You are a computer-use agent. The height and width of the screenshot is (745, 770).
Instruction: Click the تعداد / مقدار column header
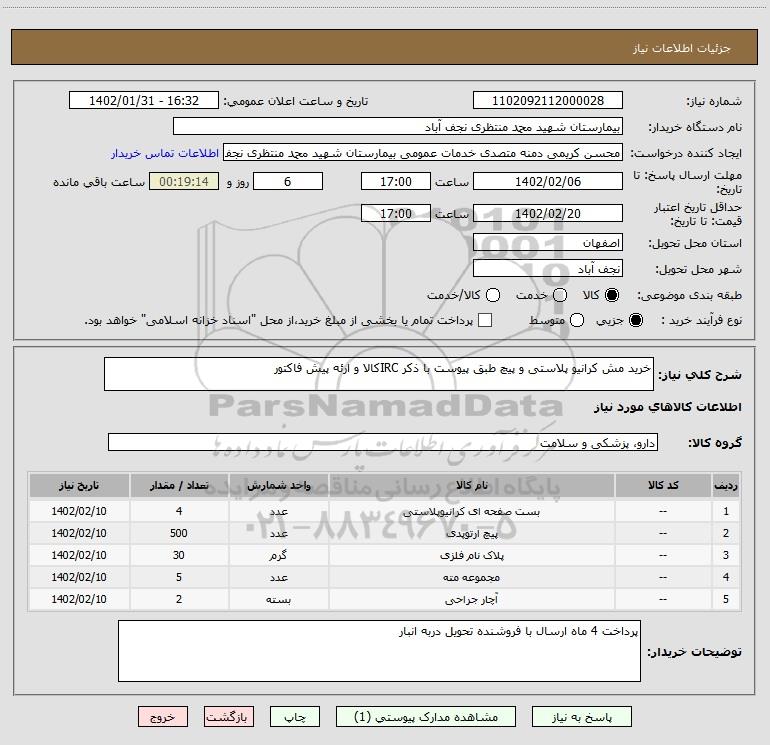(179, 485)
